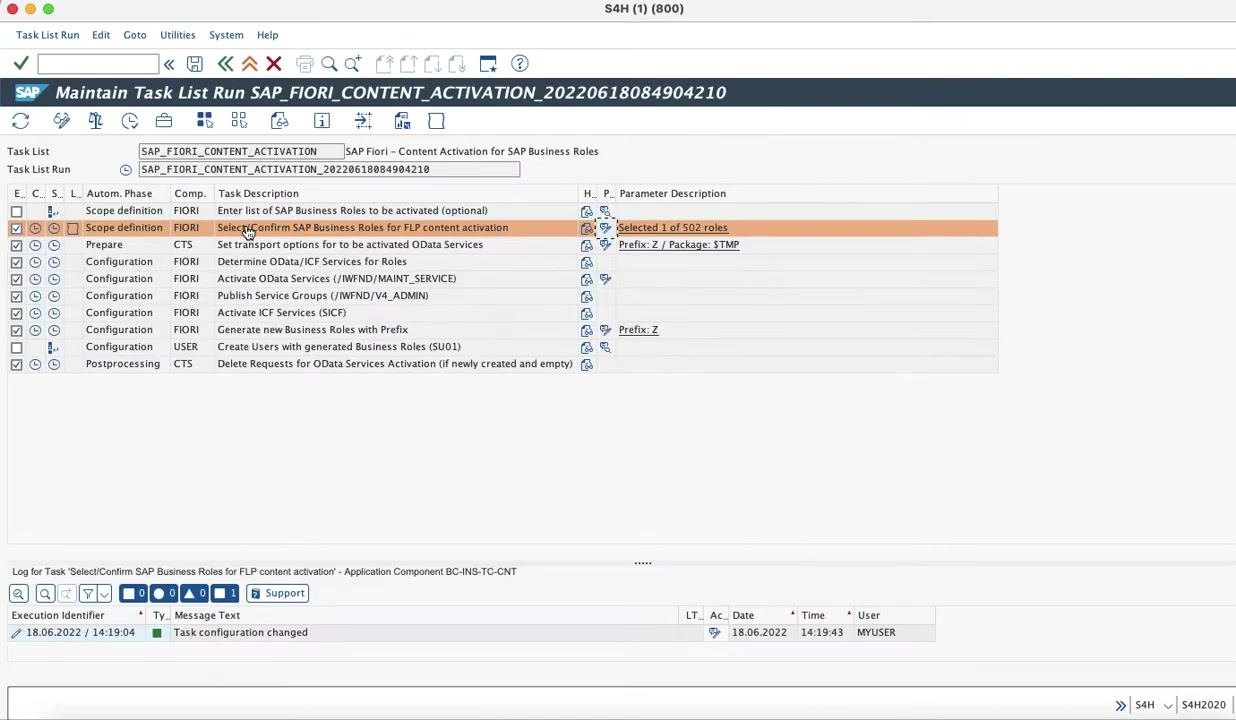Viewport: 1236px width, 720px height.
Task: Click the arrow-to-dotted-line icon in the application toolbar
Action: [363, 121]
